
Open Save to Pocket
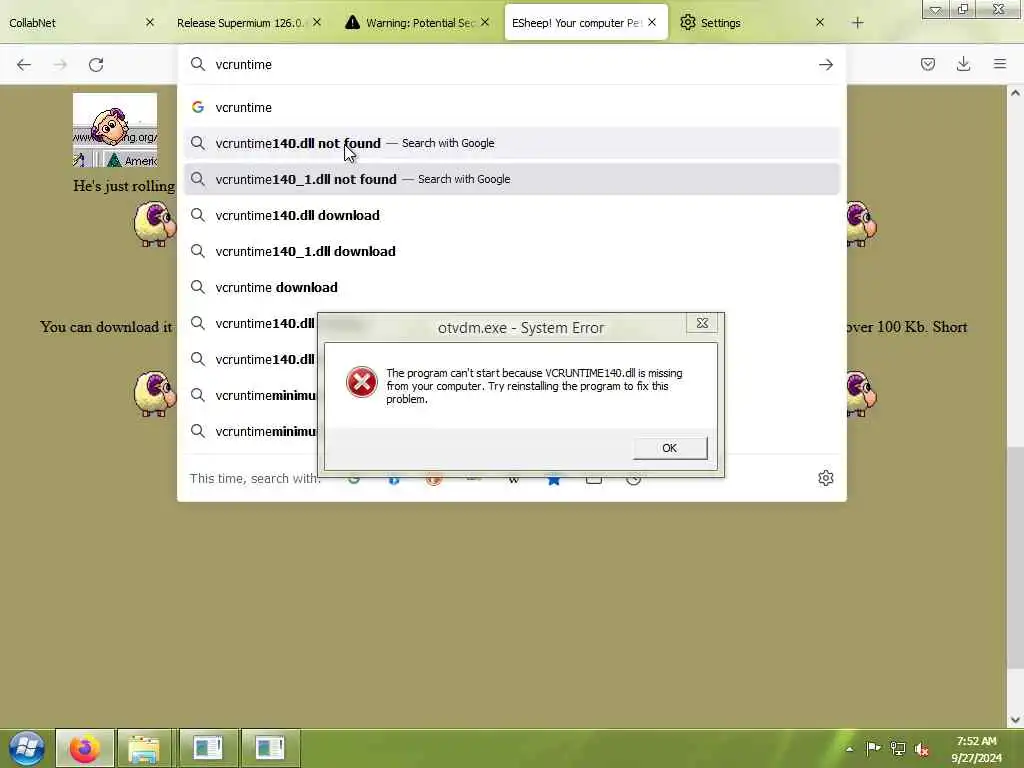927,64
